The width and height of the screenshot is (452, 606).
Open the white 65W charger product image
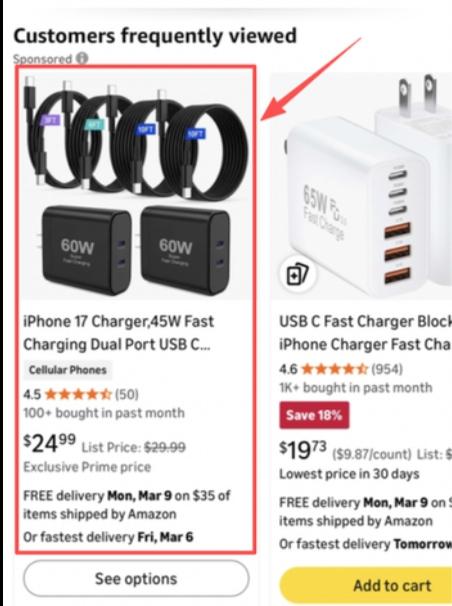(x=361, y=186)
